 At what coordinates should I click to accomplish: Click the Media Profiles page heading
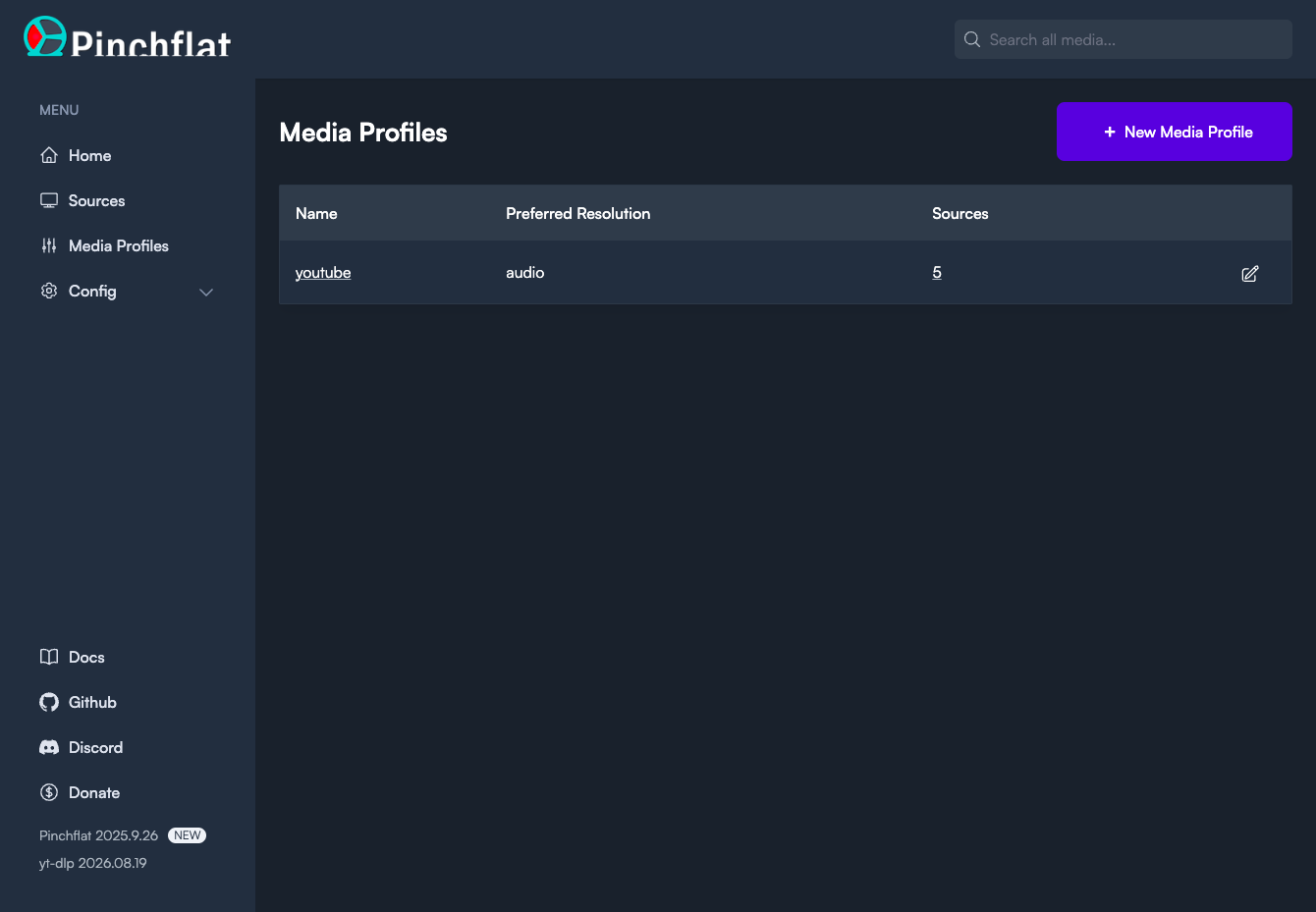[363, 133]
